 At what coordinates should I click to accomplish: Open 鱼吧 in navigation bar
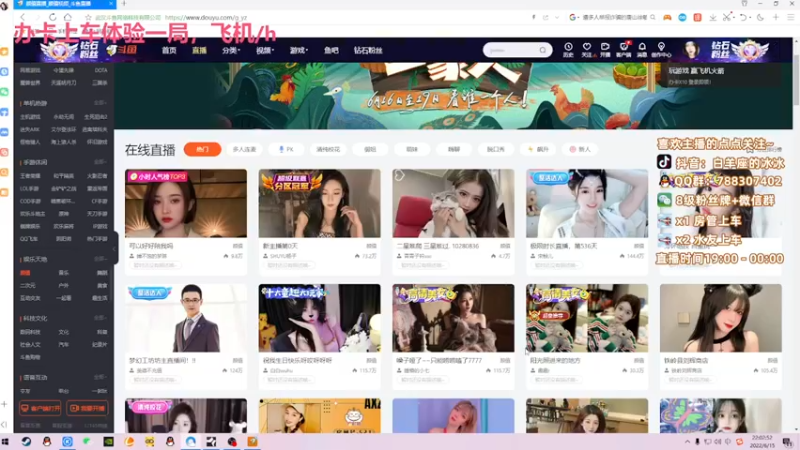coord(331,51)
